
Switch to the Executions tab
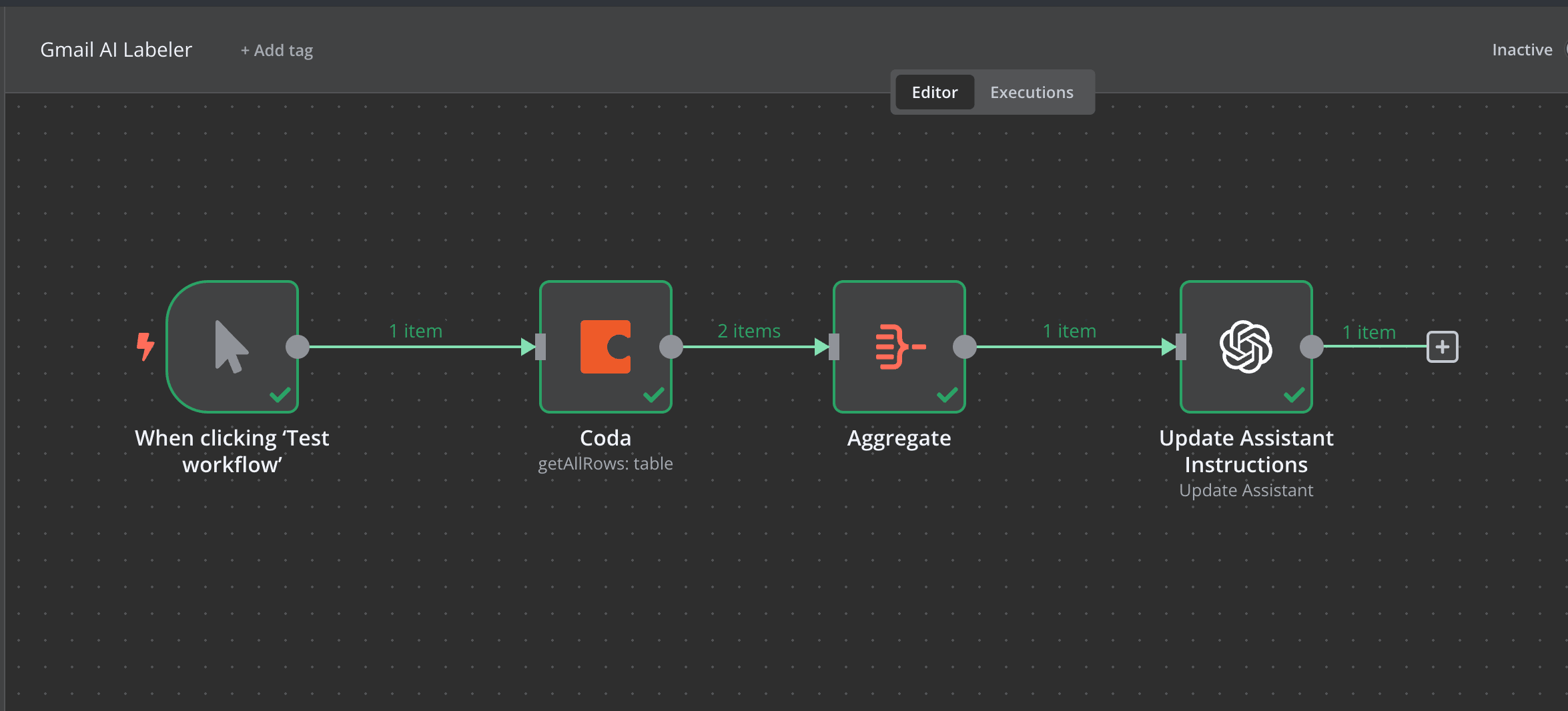[1032, 92]
